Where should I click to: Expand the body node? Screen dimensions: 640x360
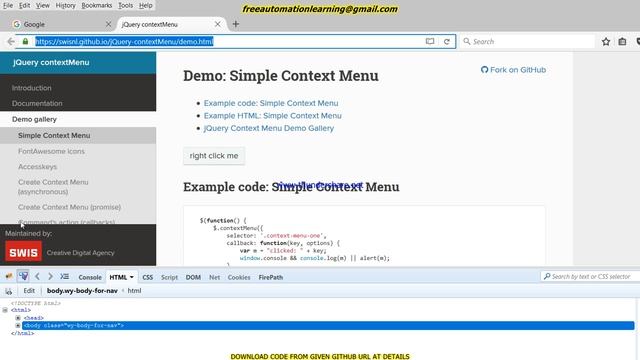click(x=18, y=325)
